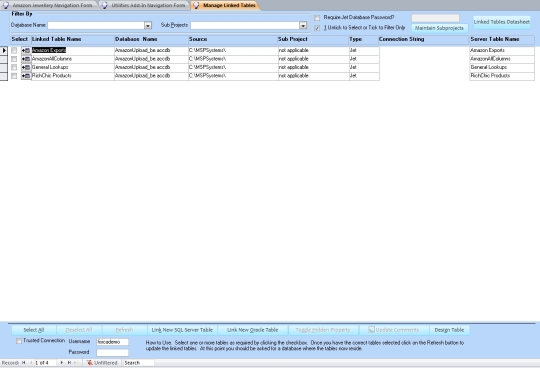Image resolution: width=540 pixels, height=368 pixels.
Task: Click the General Lookups linked table name cell
Action: [x=73, y=67]
